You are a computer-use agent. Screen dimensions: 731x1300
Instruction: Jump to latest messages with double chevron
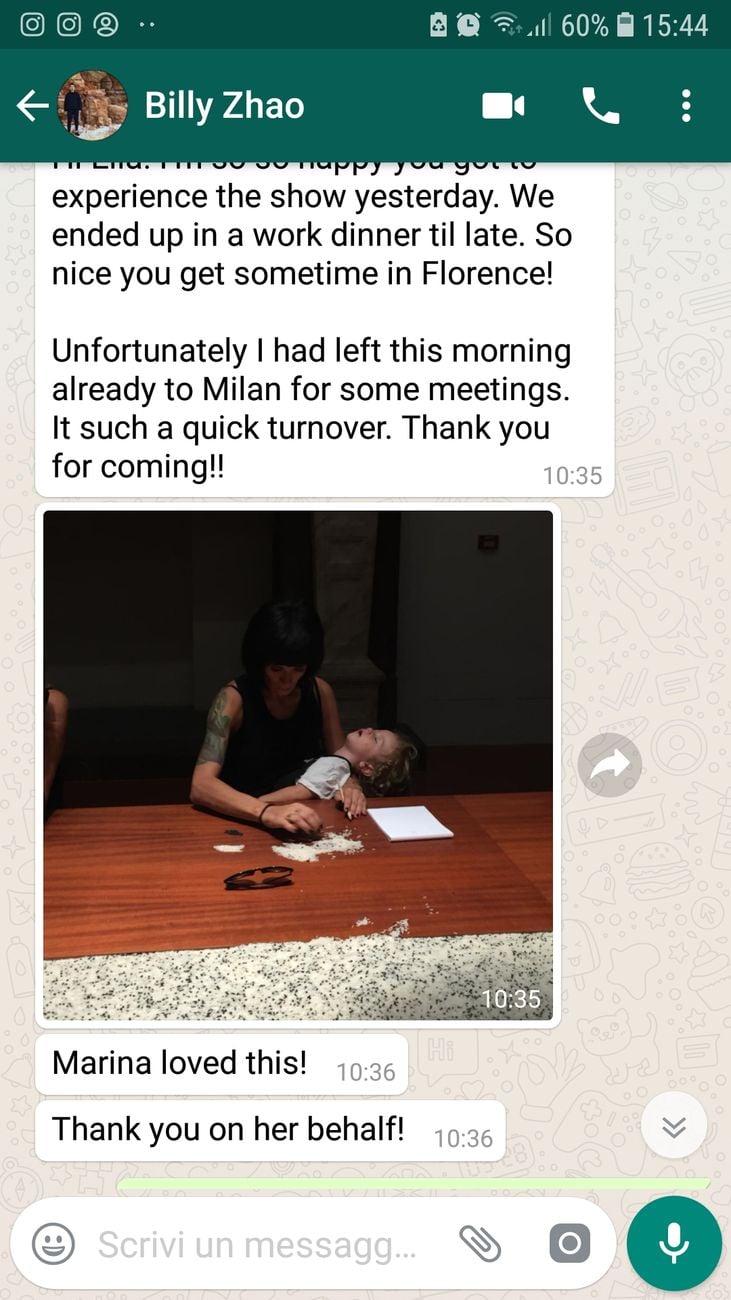[674, 1127]
